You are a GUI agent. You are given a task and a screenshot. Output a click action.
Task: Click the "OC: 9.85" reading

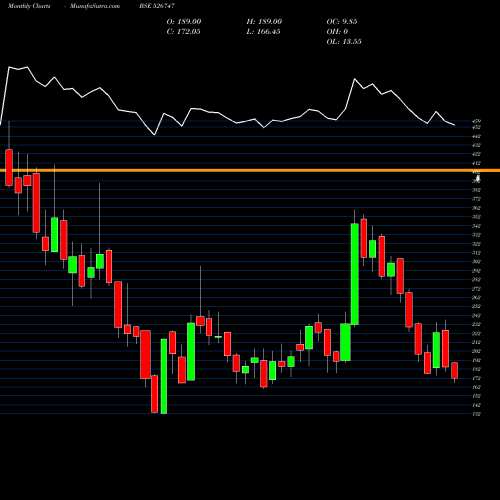tap(342, 22)
